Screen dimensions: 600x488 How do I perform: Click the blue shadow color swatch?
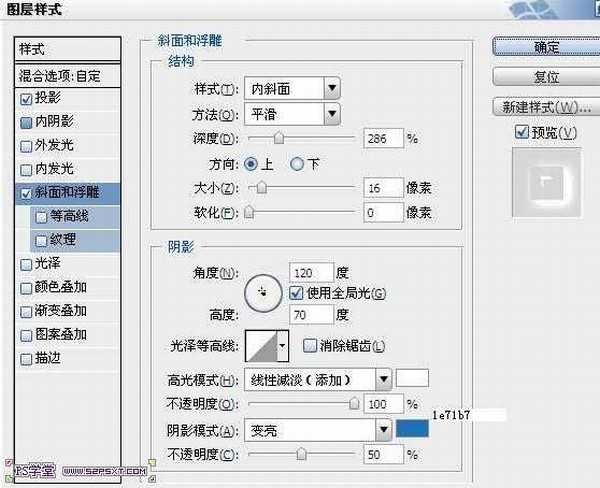click(x=412, y=429)
